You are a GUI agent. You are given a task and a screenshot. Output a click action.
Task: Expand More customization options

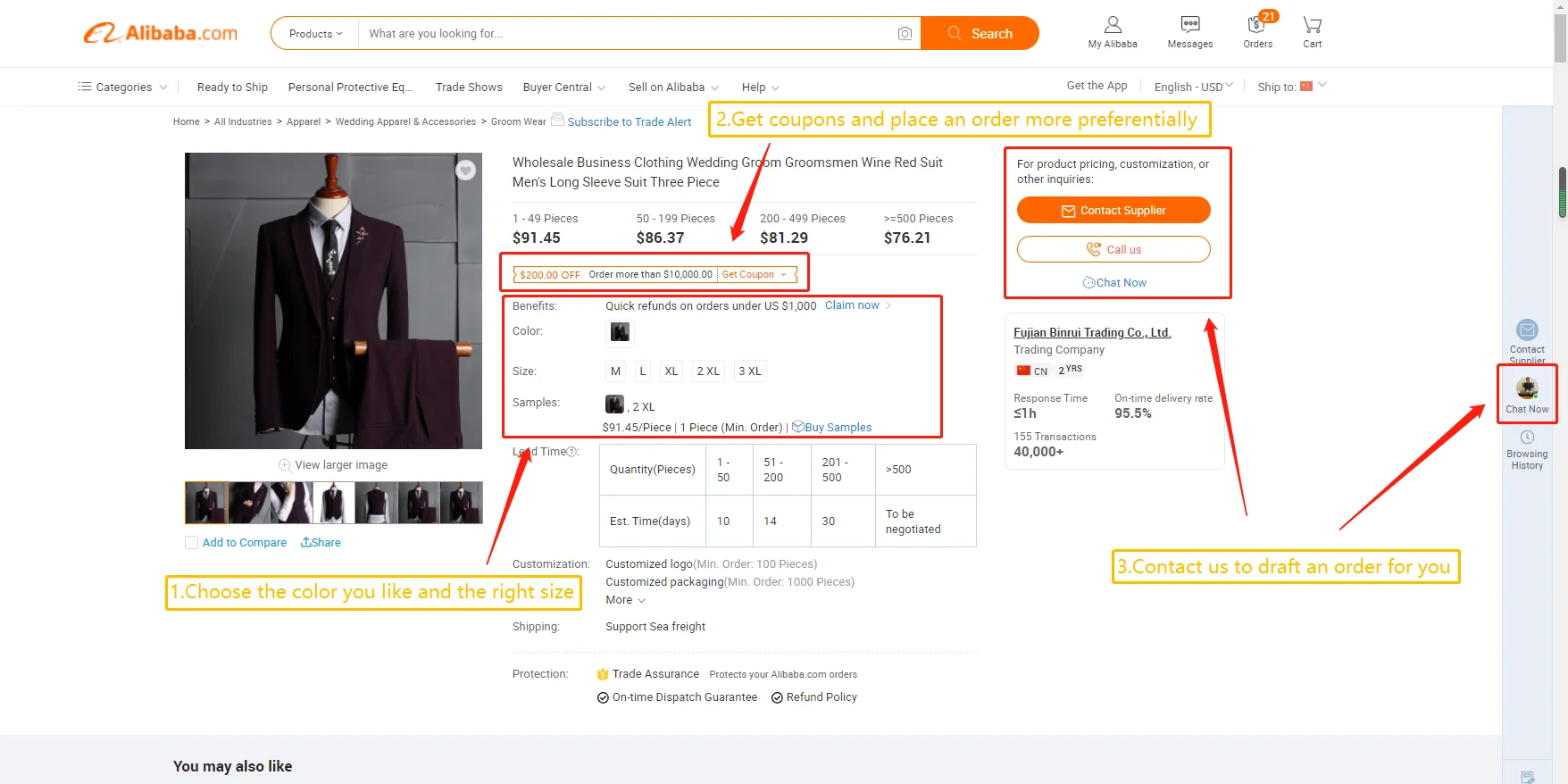pyautogui.click(x=625, y=600)
